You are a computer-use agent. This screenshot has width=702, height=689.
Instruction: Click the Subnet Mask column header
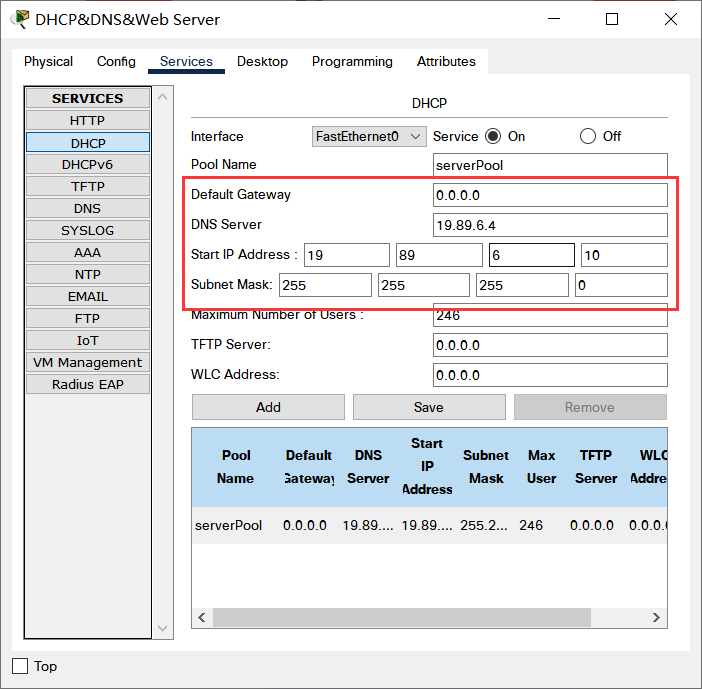coord(486,467)
